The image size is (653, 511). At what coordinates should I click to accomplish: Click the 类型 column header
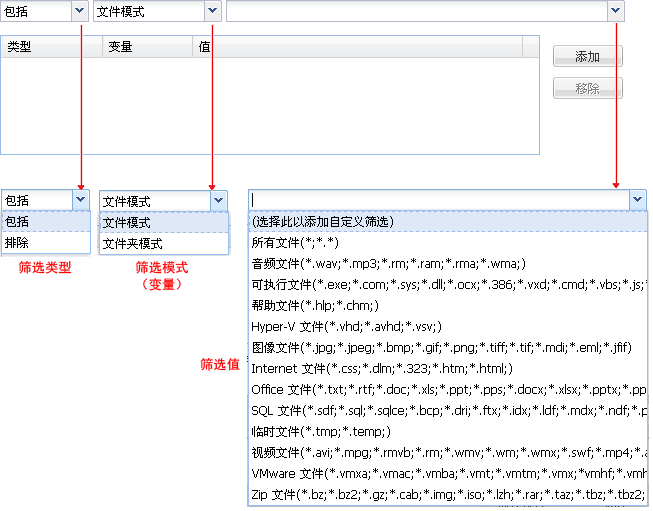(x=51, y=47)
